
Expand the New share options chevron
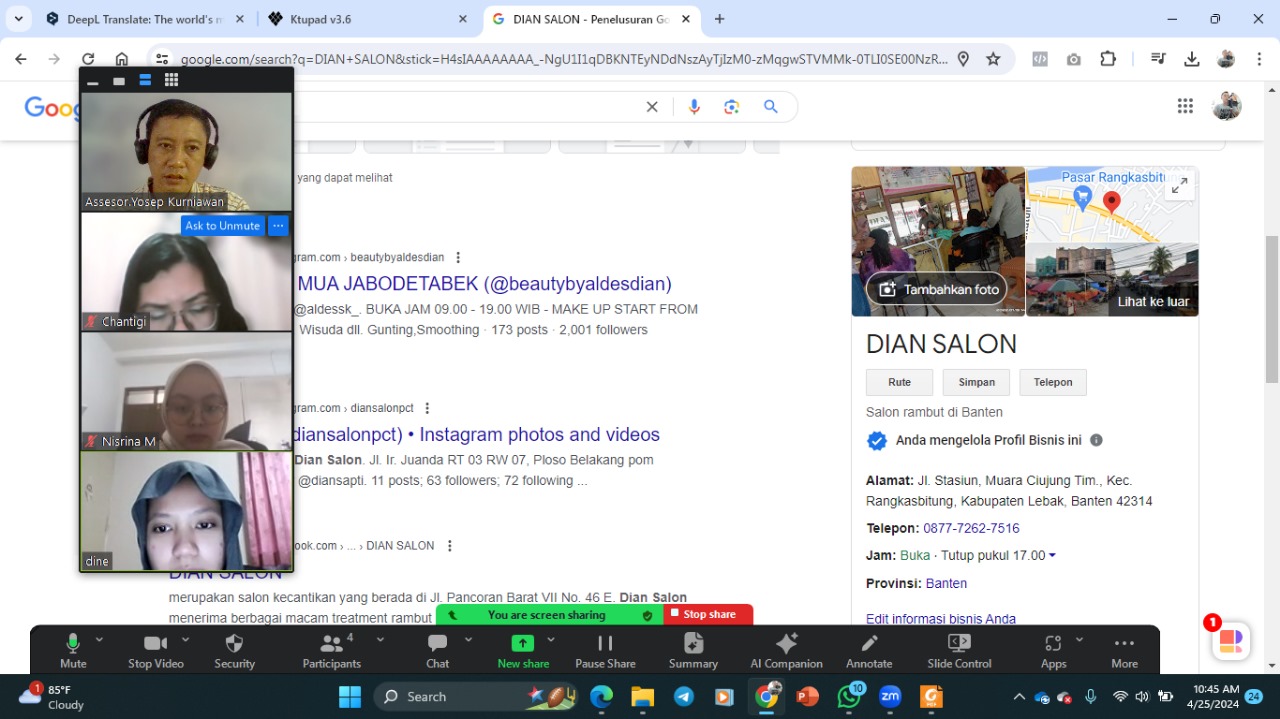click(x=549, y=640)
